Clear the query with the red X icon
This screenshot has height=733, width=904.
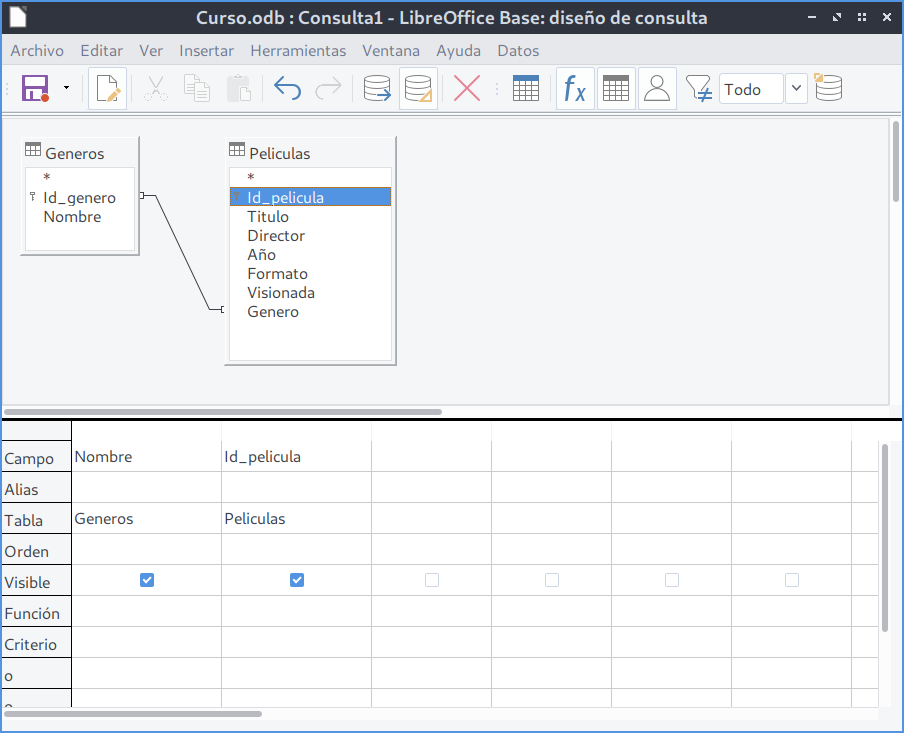467,89
